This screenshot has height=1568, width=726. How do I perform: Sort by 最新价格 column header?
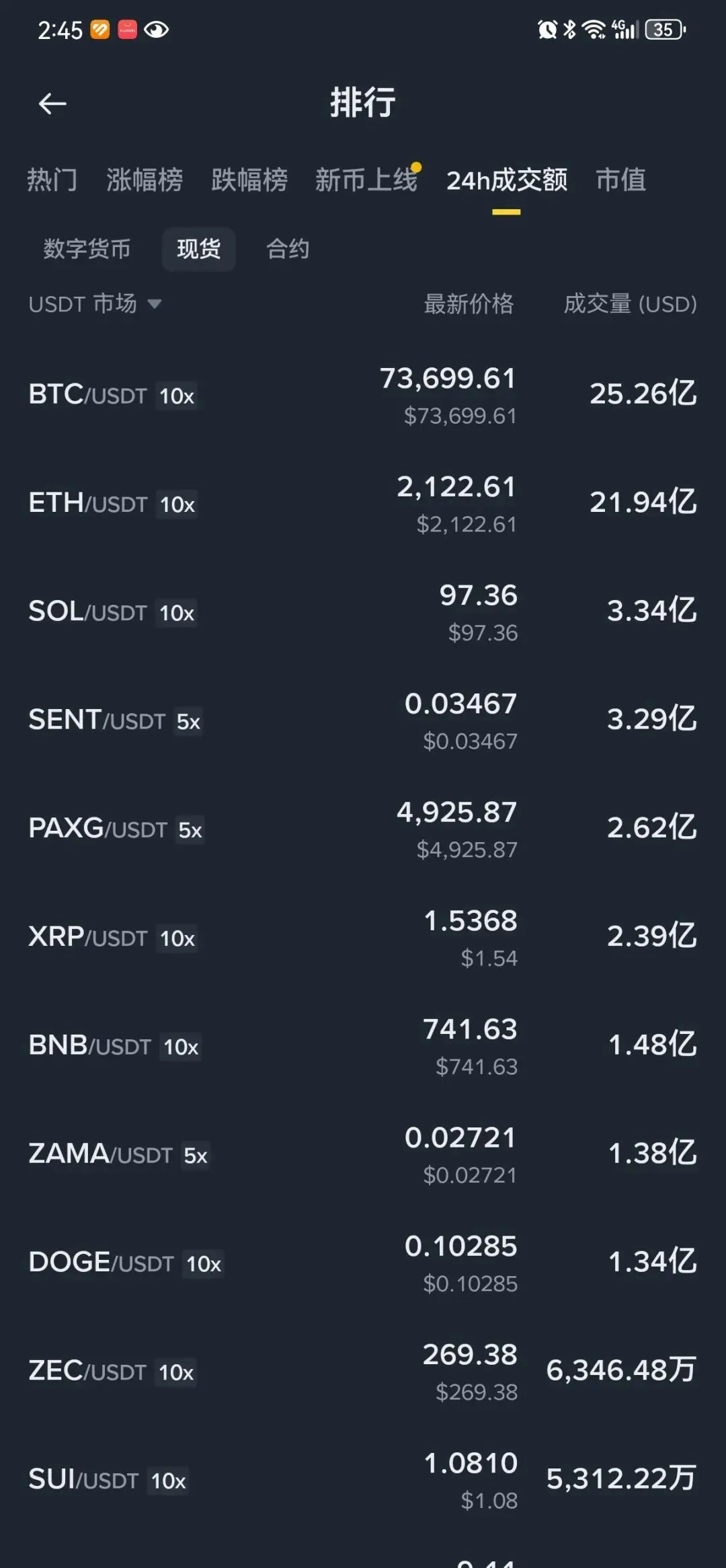(469, 304)
